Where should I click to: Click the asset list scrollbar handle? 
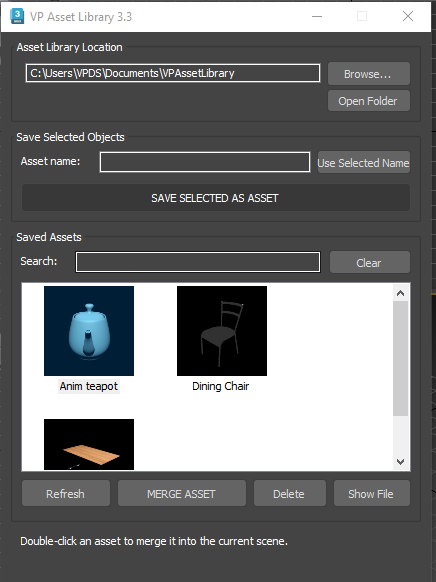pyautogui.click(x=400, y=358)
